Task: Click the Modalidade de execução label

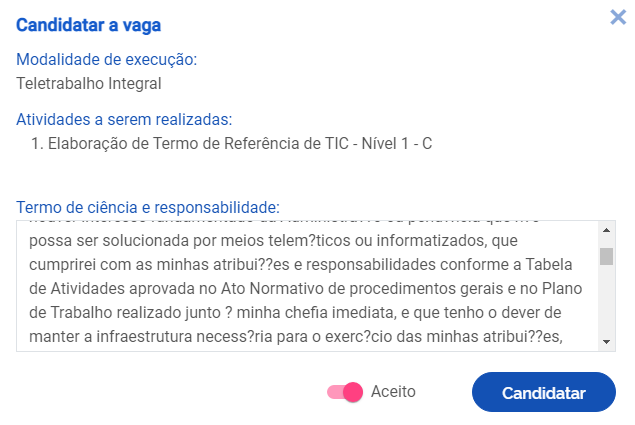Action: pyautogui.click(x=106, y=60)
